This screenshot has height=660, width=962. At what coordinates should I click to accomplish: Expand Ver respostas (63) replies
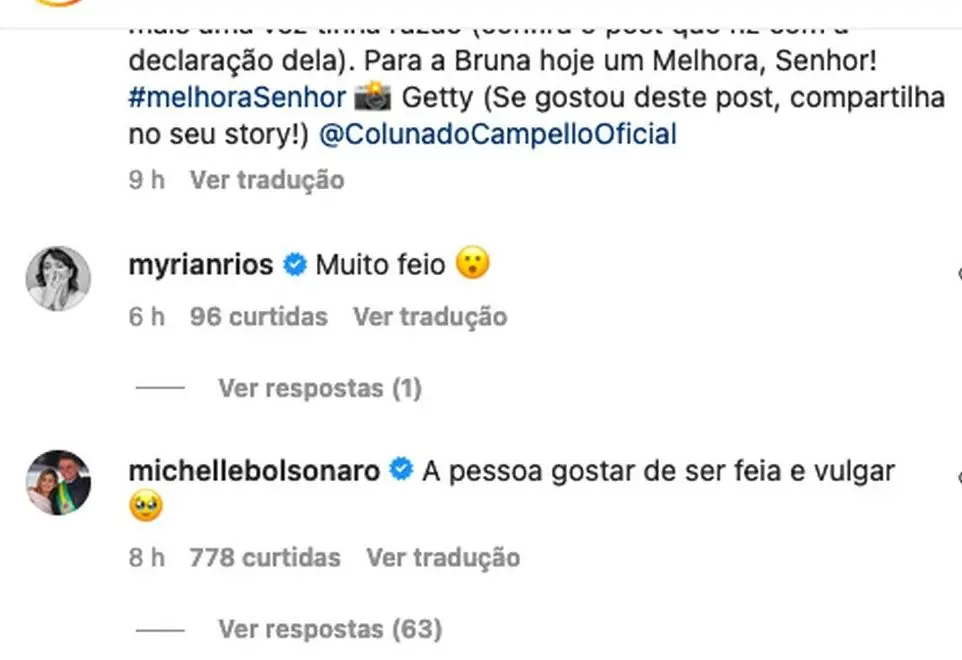329,629
